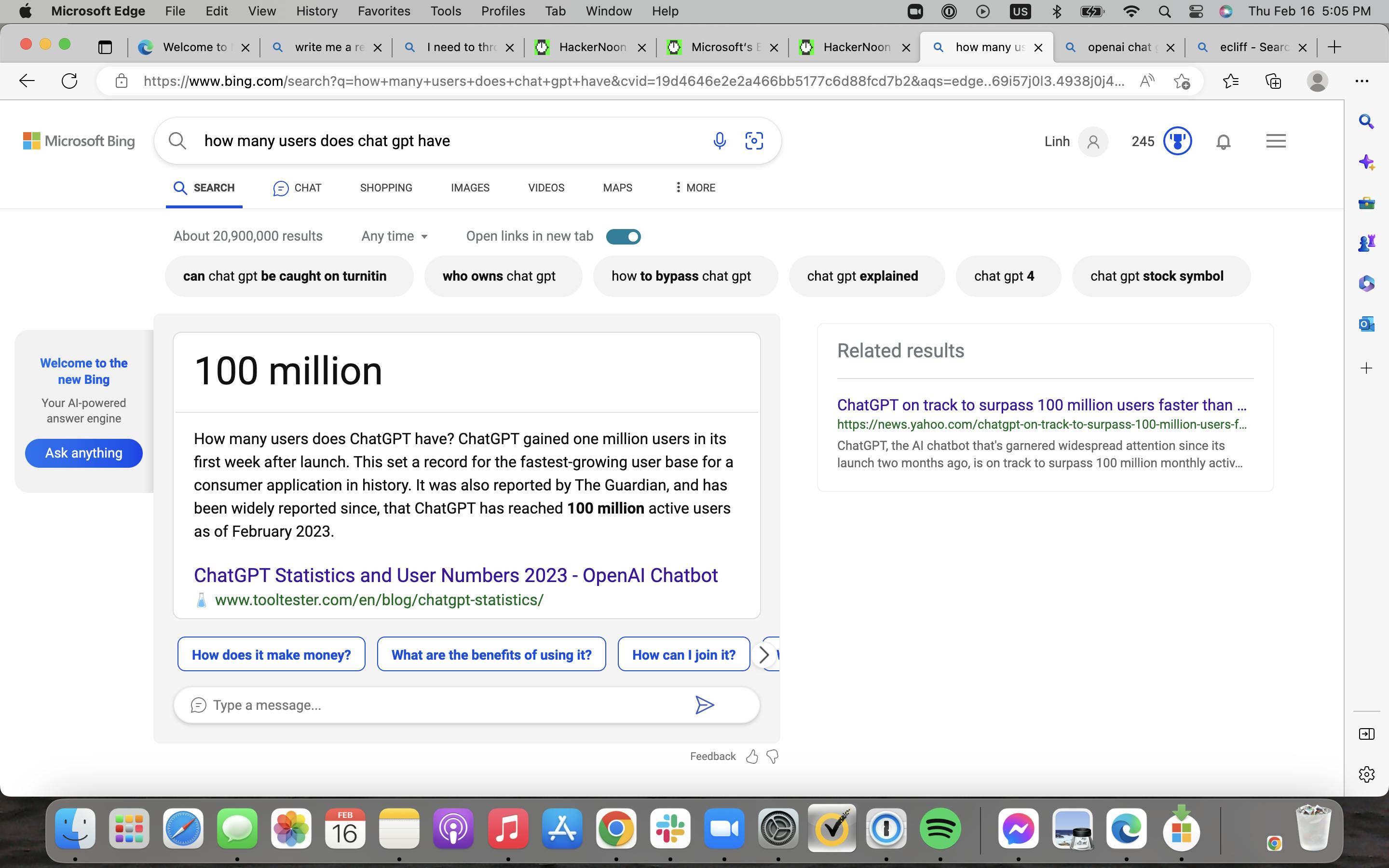The image size is (1389, 868).
Task: Select who owns chat gpt suggestion chip
Action: pos(503,276)
